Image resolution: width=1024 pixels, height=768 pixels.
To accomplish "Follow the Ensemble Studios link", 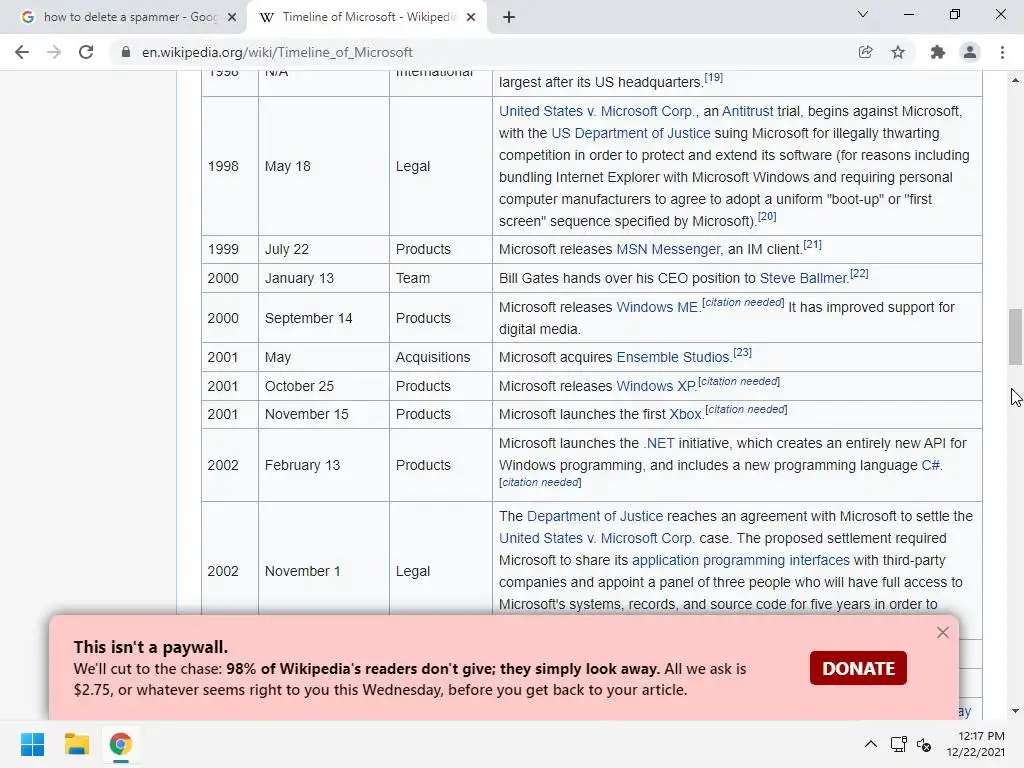I will pyautogui.click(x=673, y=357).
